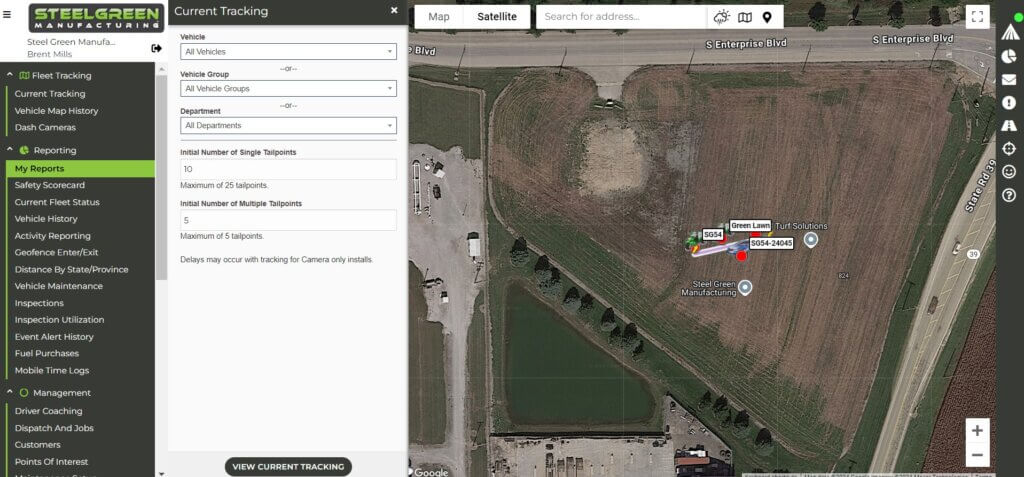Open the exclamation alert icon

[1009, 103]
